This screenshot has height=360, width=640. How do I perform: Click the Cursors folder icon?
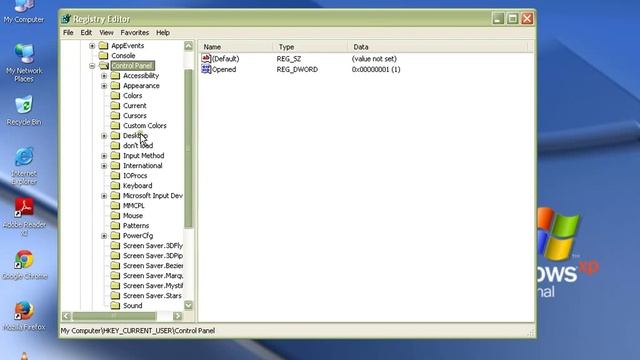(x=116, y=116)
